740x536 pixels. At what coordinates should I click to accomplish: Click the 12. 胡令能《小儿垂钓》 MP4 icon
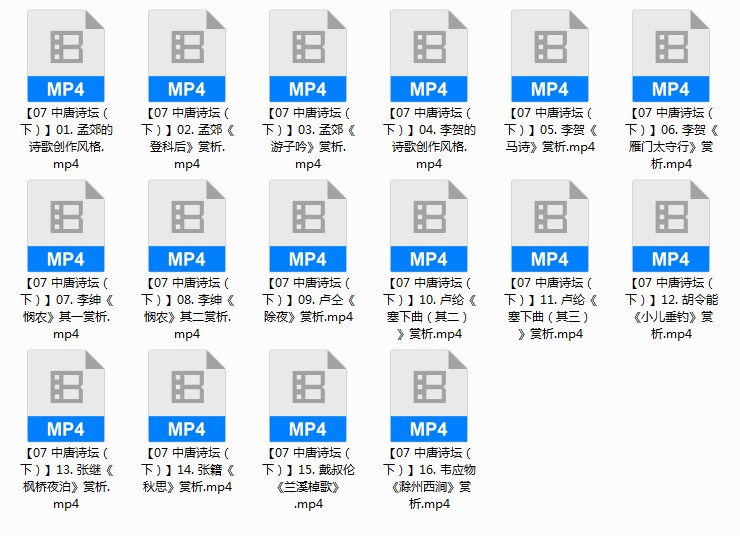[671, 226]
